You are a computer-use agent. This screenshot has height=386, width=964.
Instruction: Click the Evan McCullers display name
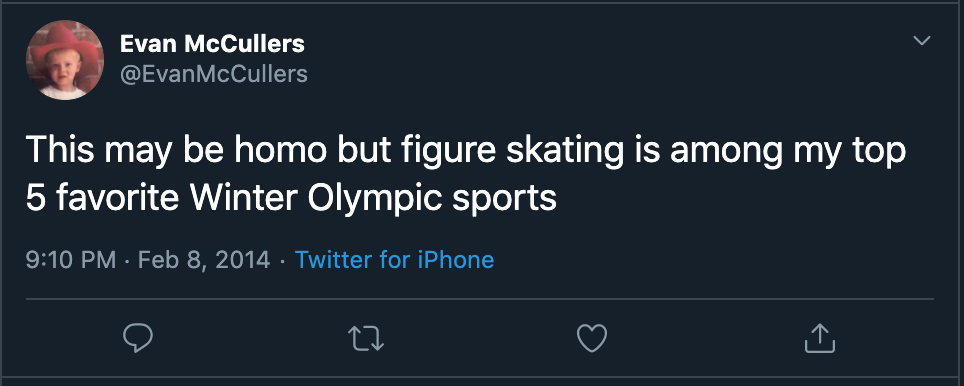[x=212, y=44]
